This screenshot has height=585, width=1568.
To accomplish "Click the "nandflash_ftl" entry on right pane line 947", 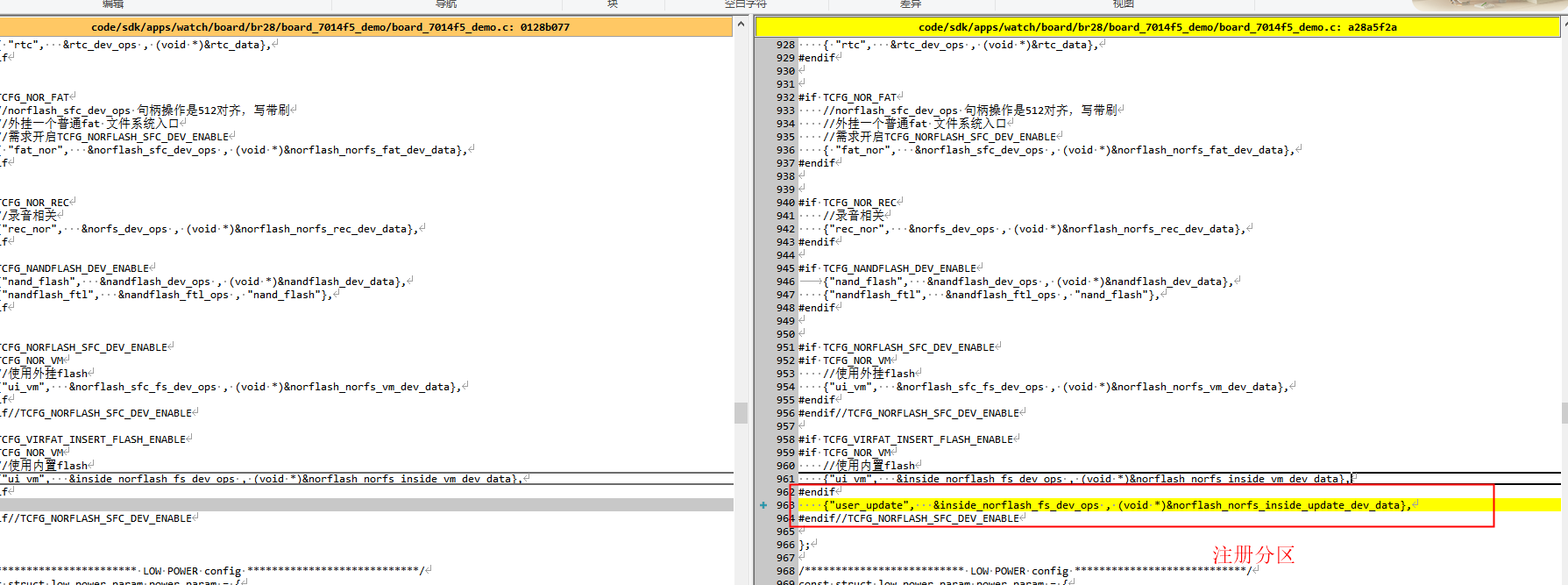I will [991, 295].
